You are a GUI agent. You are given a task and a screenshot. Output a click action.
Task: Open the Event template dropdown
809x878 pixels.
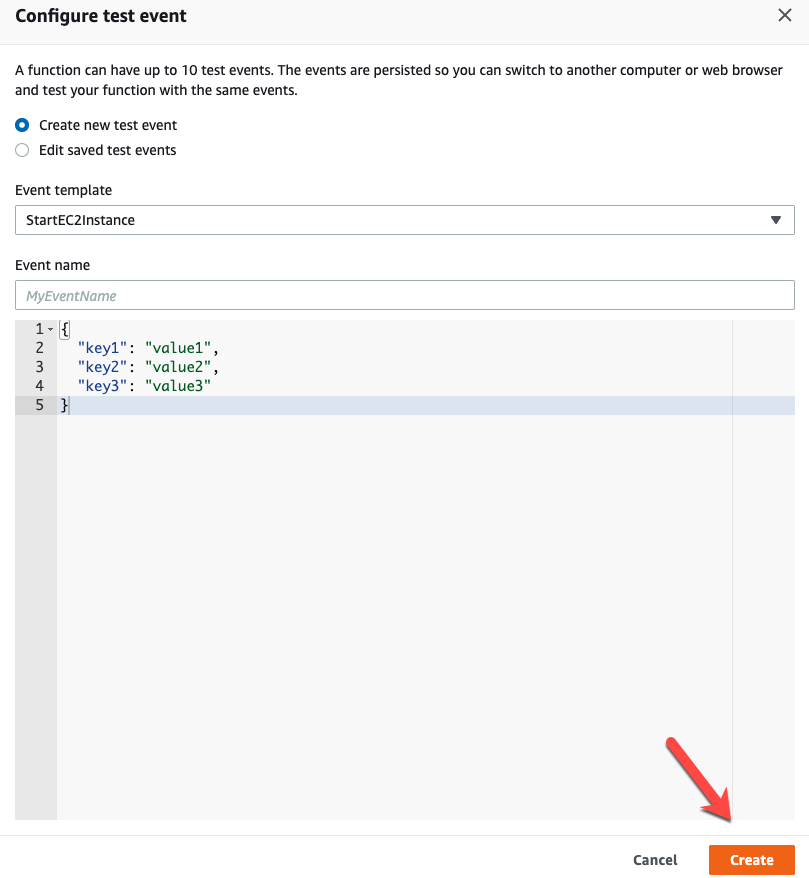click(x=405, y=220)
